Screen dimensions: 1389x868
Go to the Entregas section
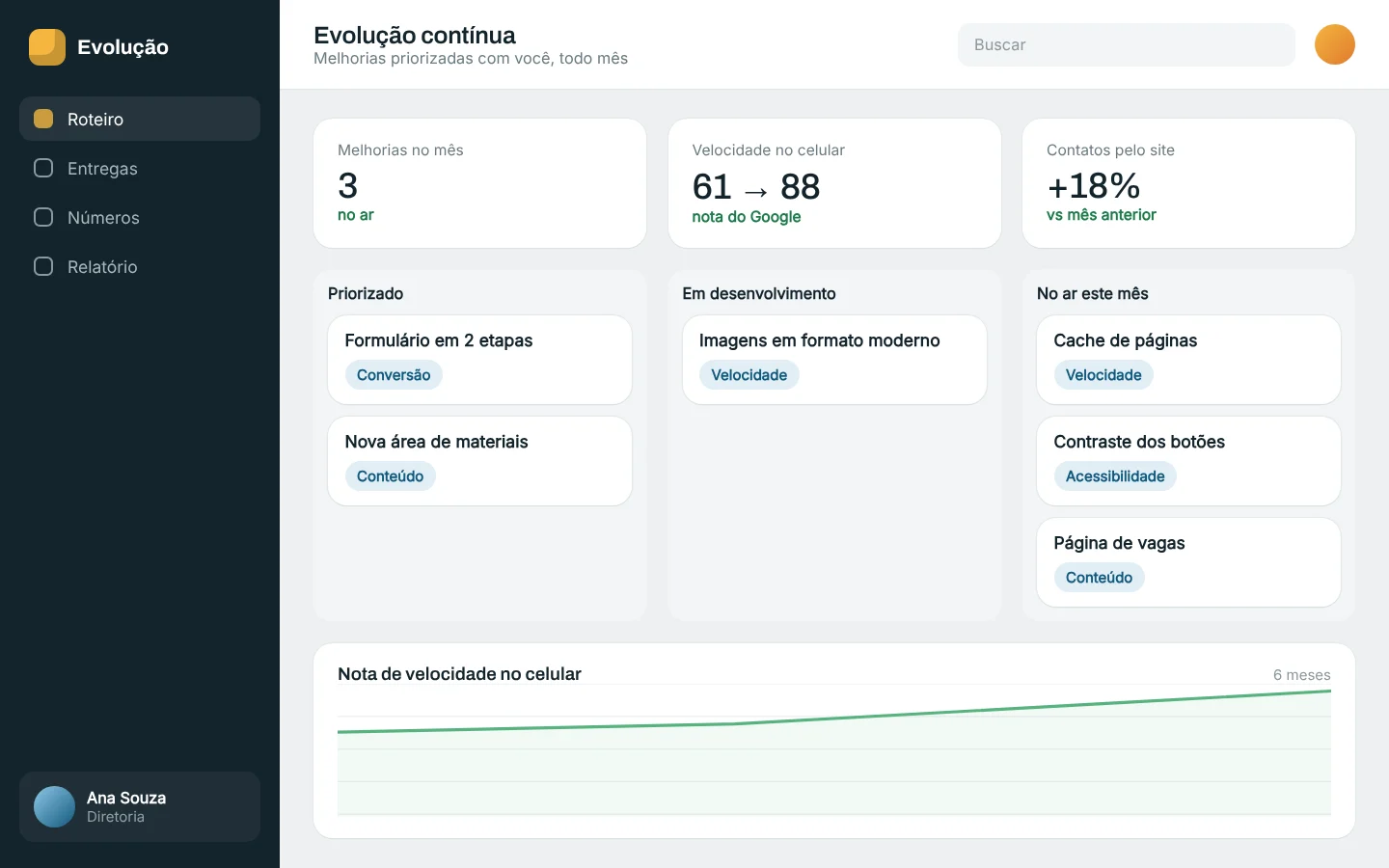(140, 168)
